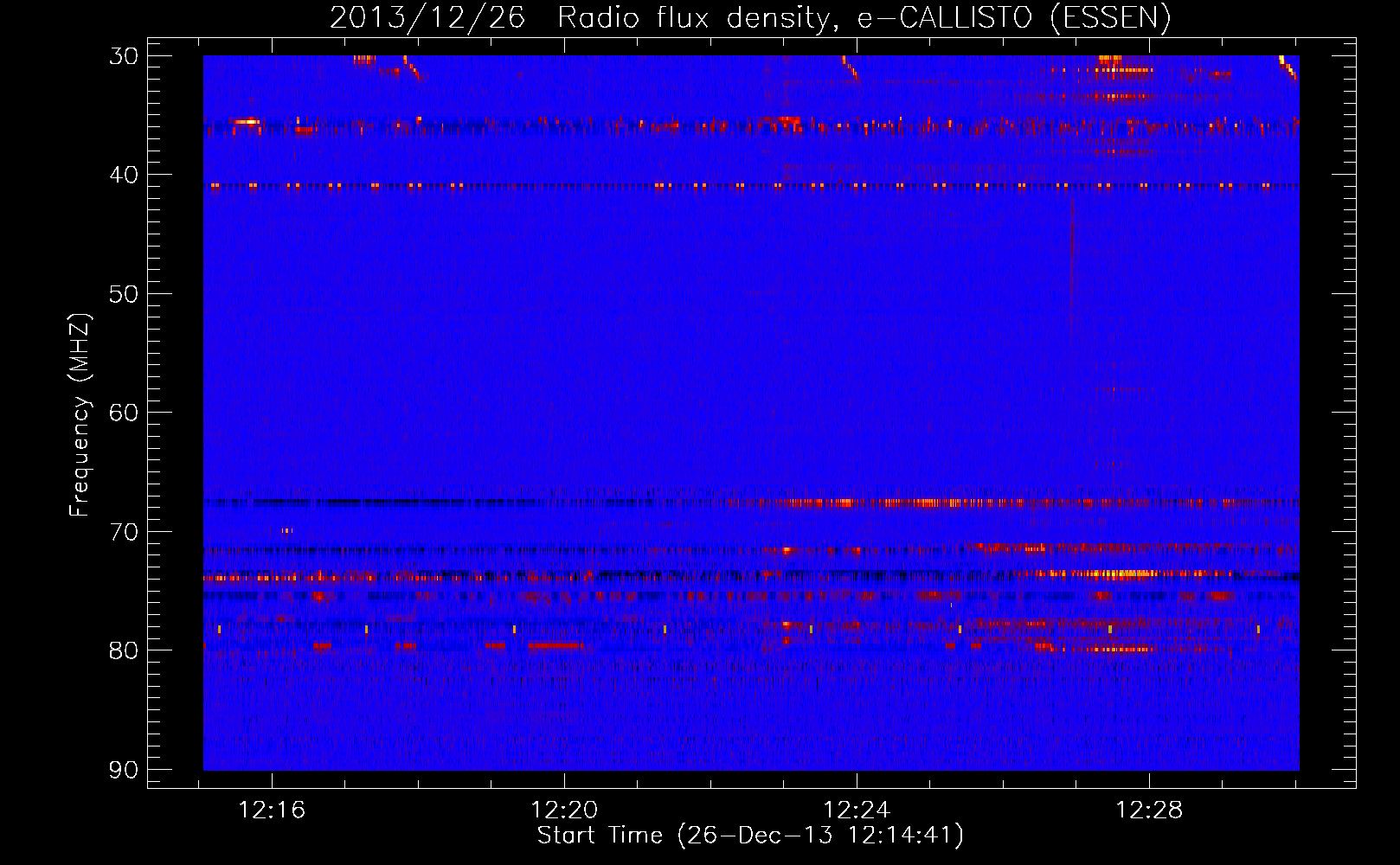This screenshot has height=865, width=1400.
Task: Click the 12:20 time tick label
Action: (x=564, y=811)
